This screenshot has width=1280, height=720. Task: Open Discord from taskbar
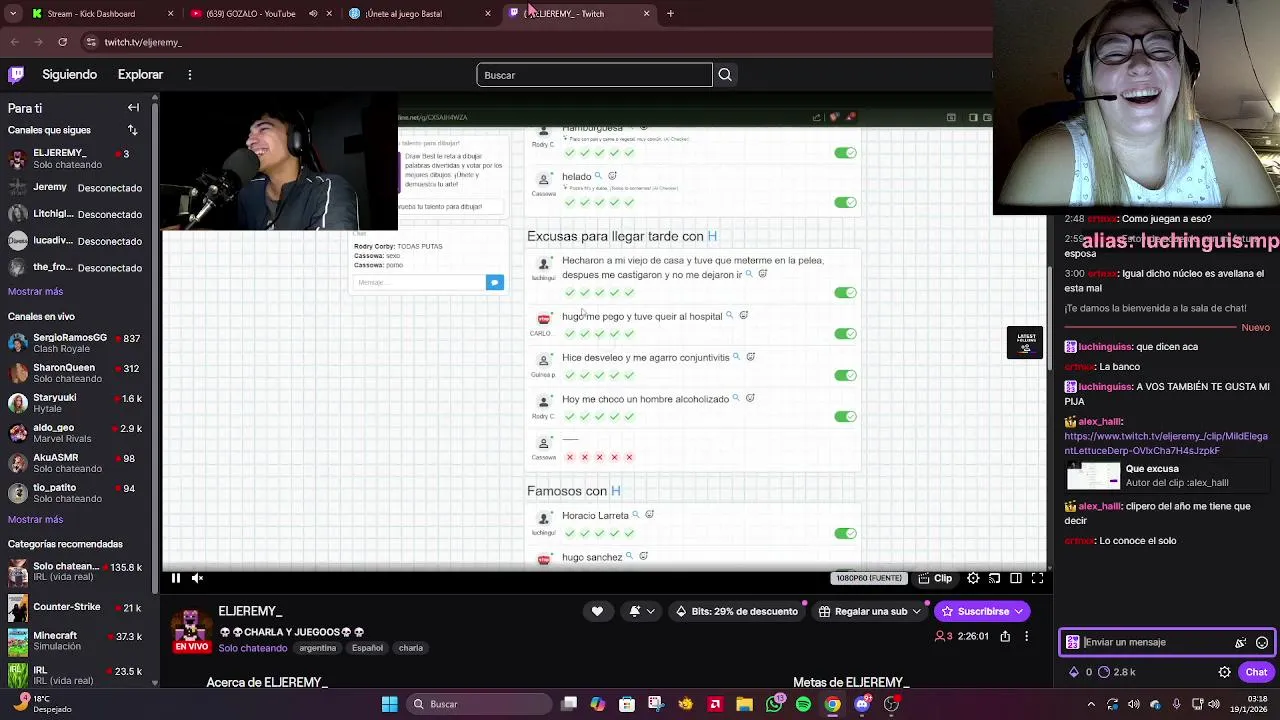click(862, 704)
